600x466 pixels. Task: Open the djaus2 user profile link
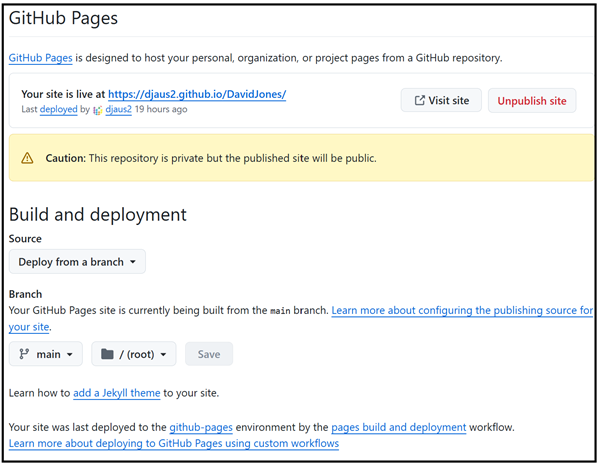point(119,109)
